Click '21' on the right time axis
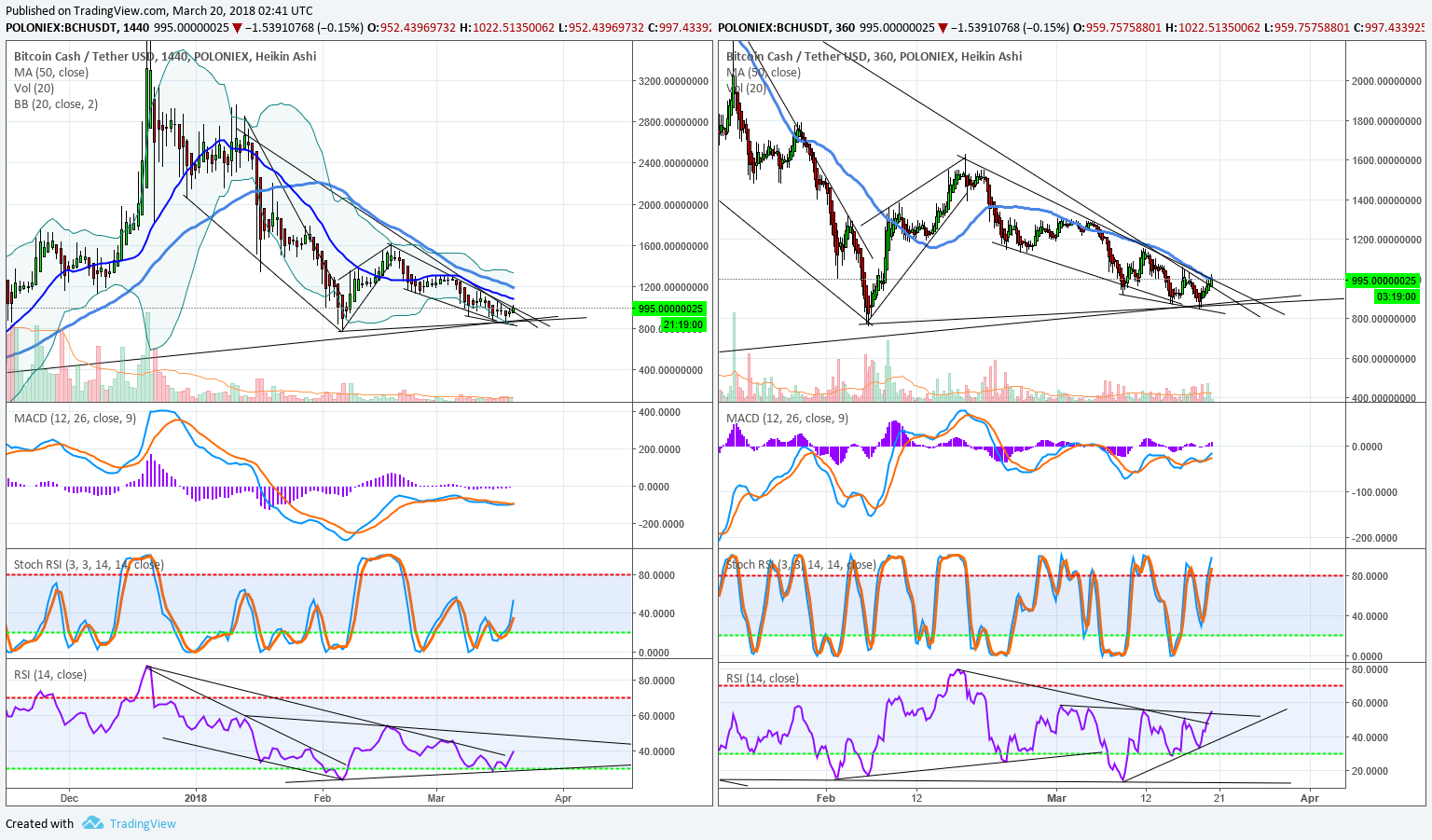The width and height of the screenshot is (1432, 840). (1219, 798)
